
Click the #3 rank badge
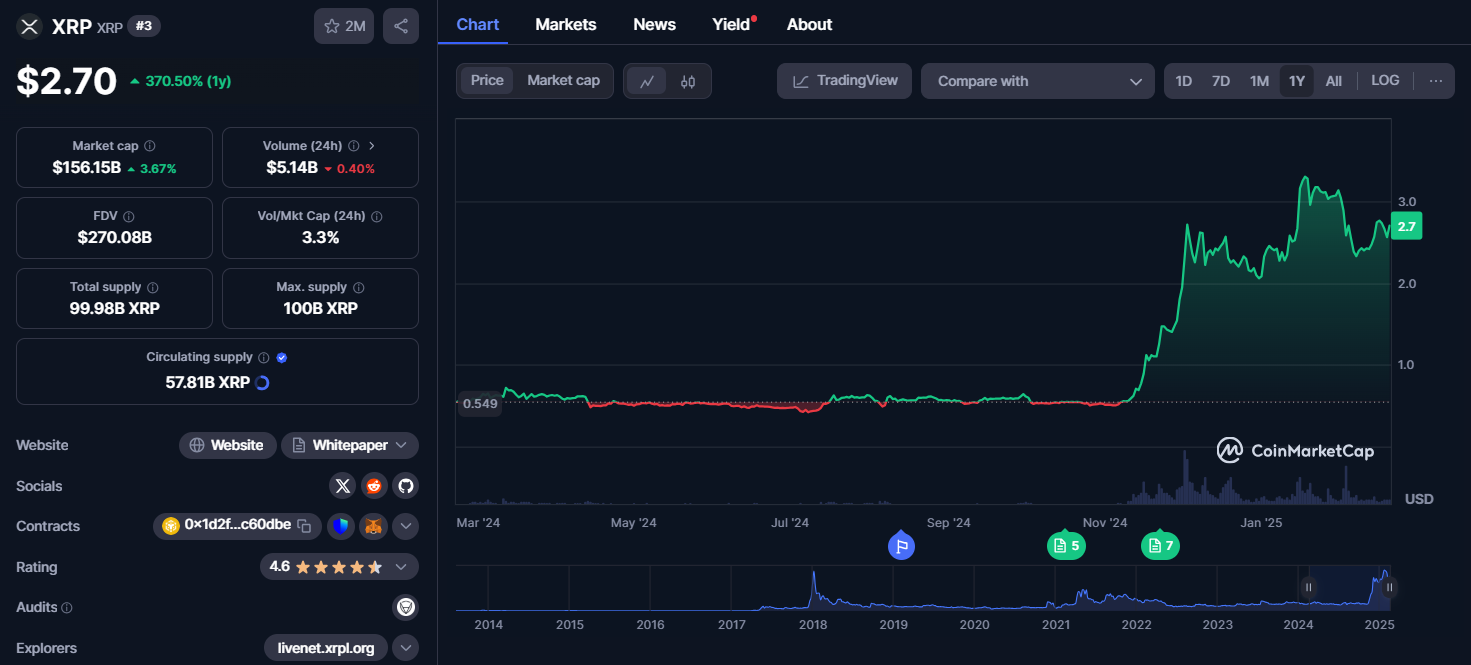tap(144, 26)
